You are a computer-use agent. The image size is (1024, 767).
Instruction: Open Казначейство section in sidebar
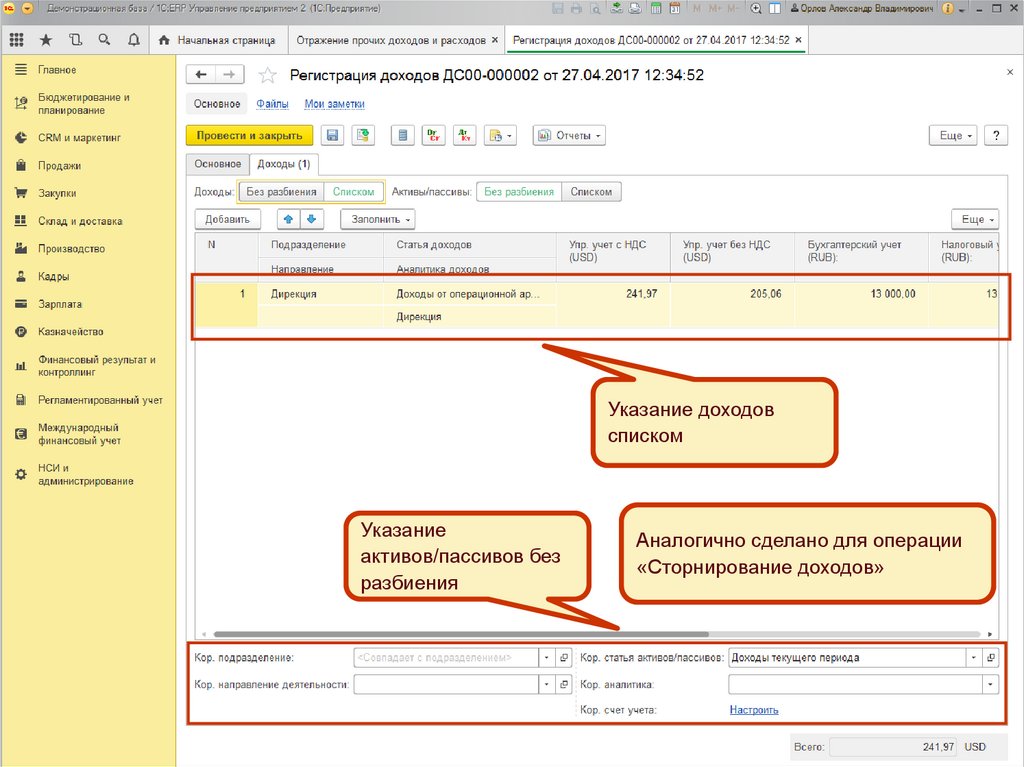[70, 332]
